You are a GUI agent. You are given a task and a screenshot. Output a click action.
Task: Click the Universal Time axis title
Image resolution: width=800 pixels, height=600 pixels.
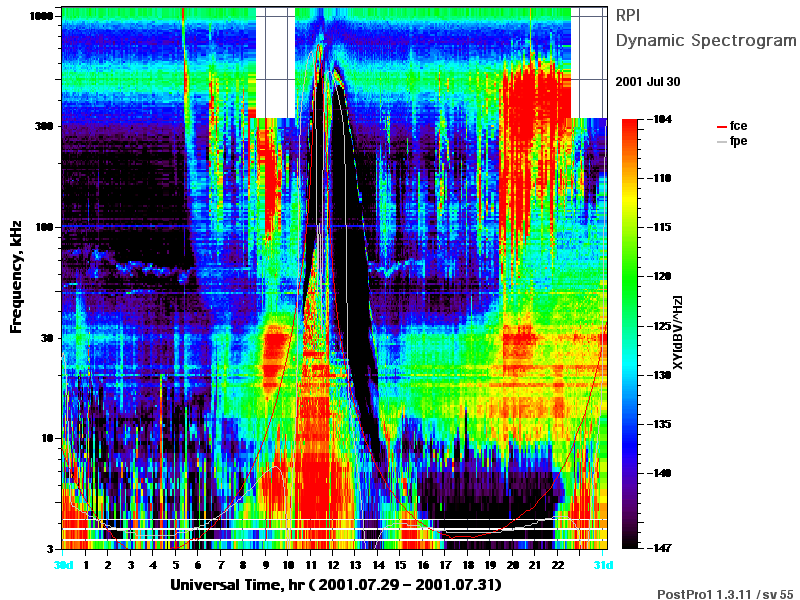pyautogui.click(x=336, y=585)
